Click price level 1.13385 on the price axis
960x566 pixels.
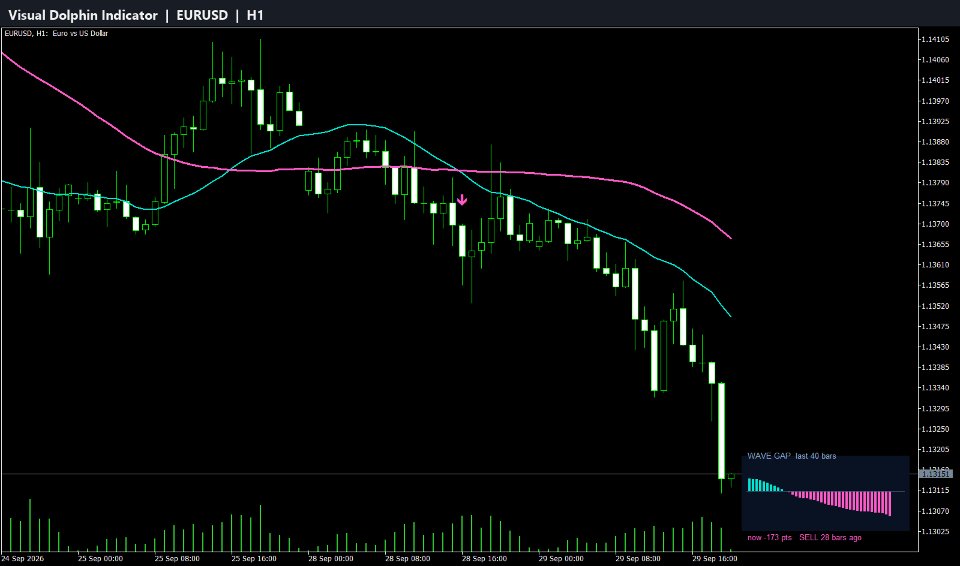click(x=934, y=368)
